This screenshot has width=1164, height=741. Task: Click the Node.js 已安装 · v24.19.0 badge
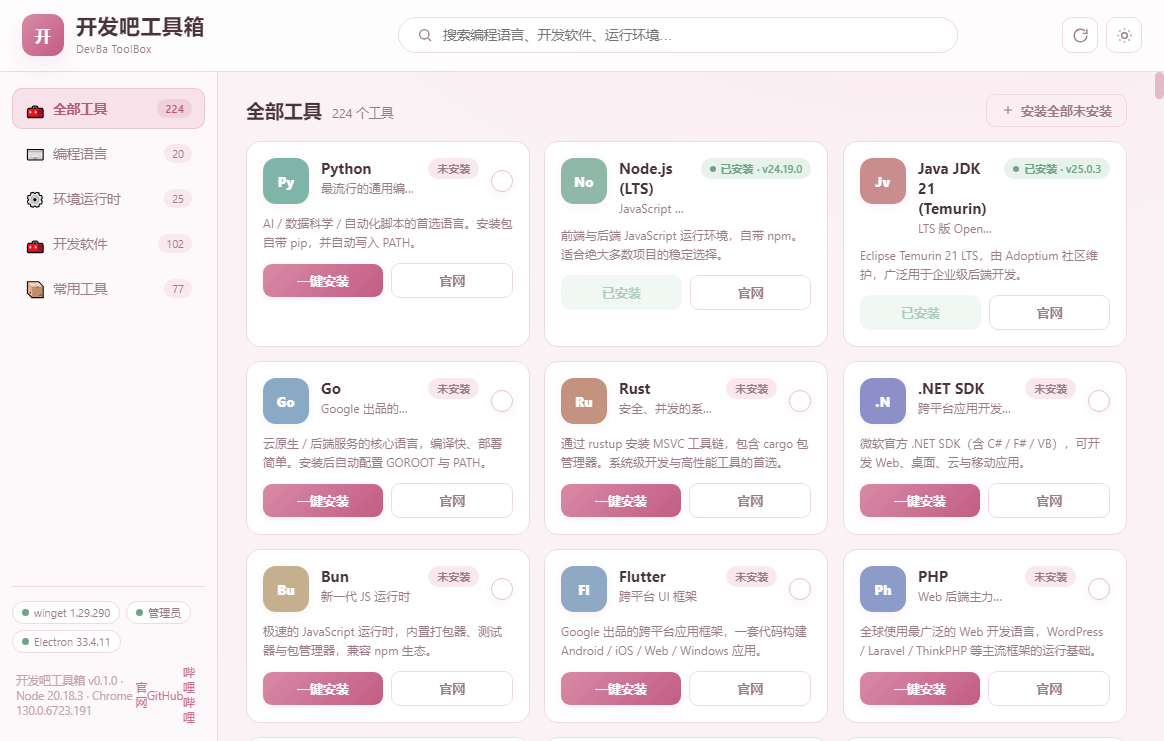pos(756,169)
